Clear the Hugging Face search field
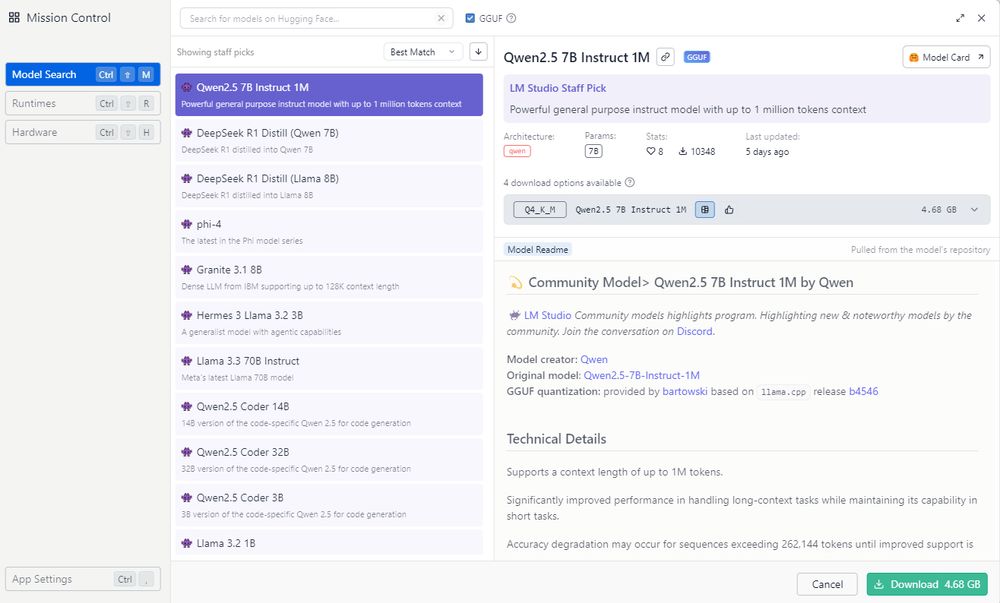Viewport: 1000px width, 603px height. [x=441, y=18]
